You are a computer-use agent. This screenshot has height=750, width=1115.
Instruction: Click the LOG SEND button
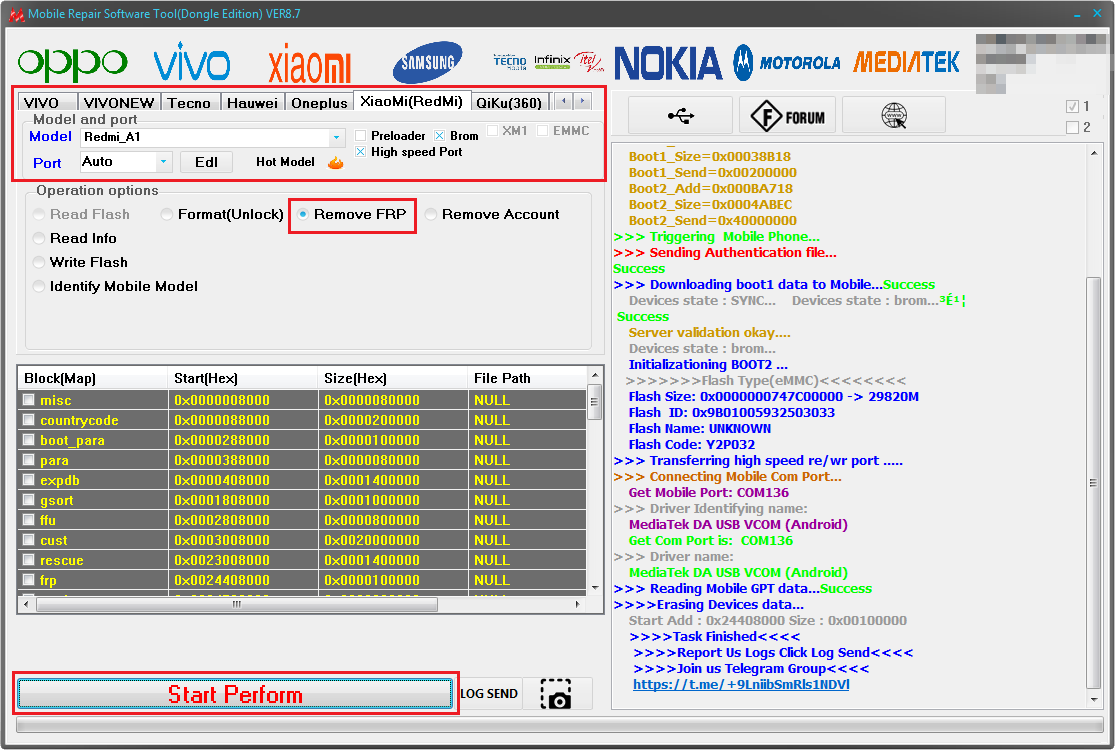(489, 694)
